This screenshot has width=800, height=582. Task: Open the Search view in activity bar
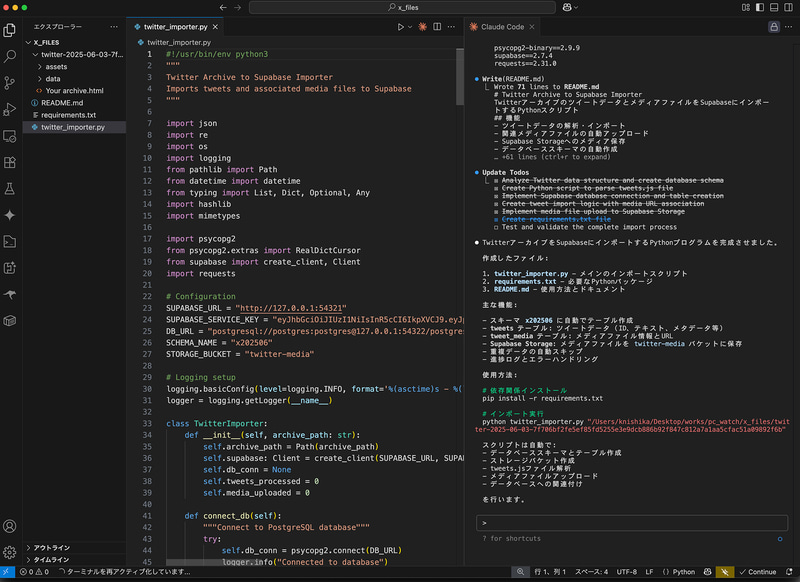[x=10, y=57]
